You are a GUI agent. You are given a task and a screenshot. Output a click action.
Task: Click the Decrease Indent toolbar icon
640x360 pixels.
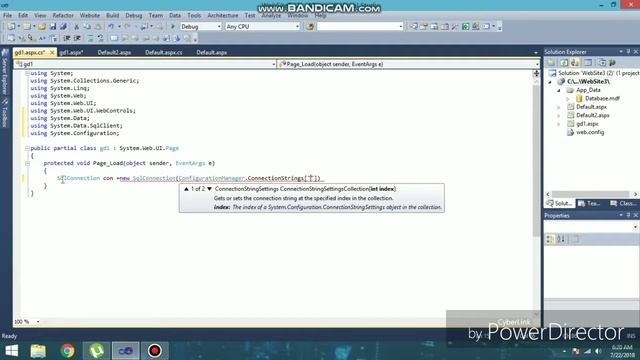(x=67, y=38)
